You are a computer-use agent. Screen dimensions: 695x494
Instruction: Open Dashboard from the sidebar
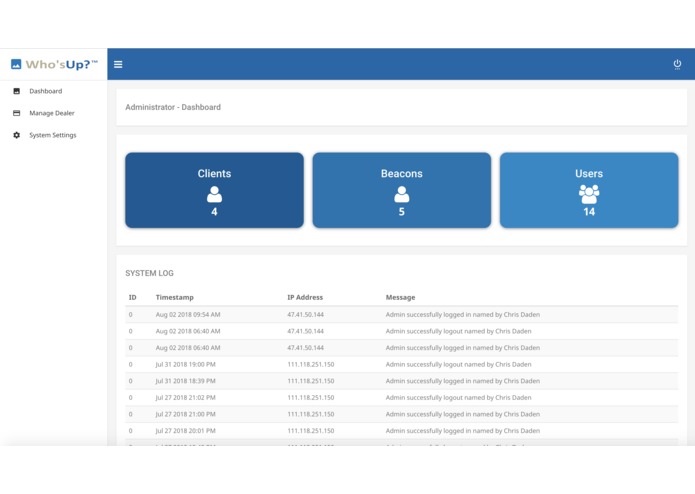point(46,91)
